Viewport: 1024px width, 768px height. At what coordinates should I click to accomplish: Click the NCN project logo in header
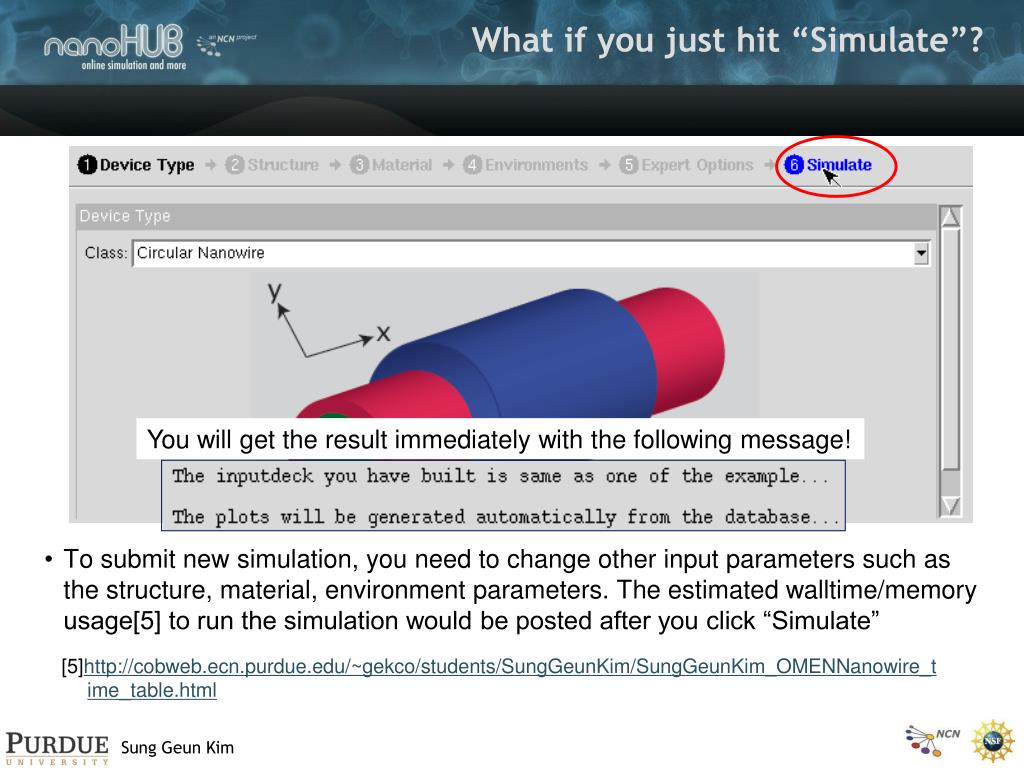tap(227, 44)
